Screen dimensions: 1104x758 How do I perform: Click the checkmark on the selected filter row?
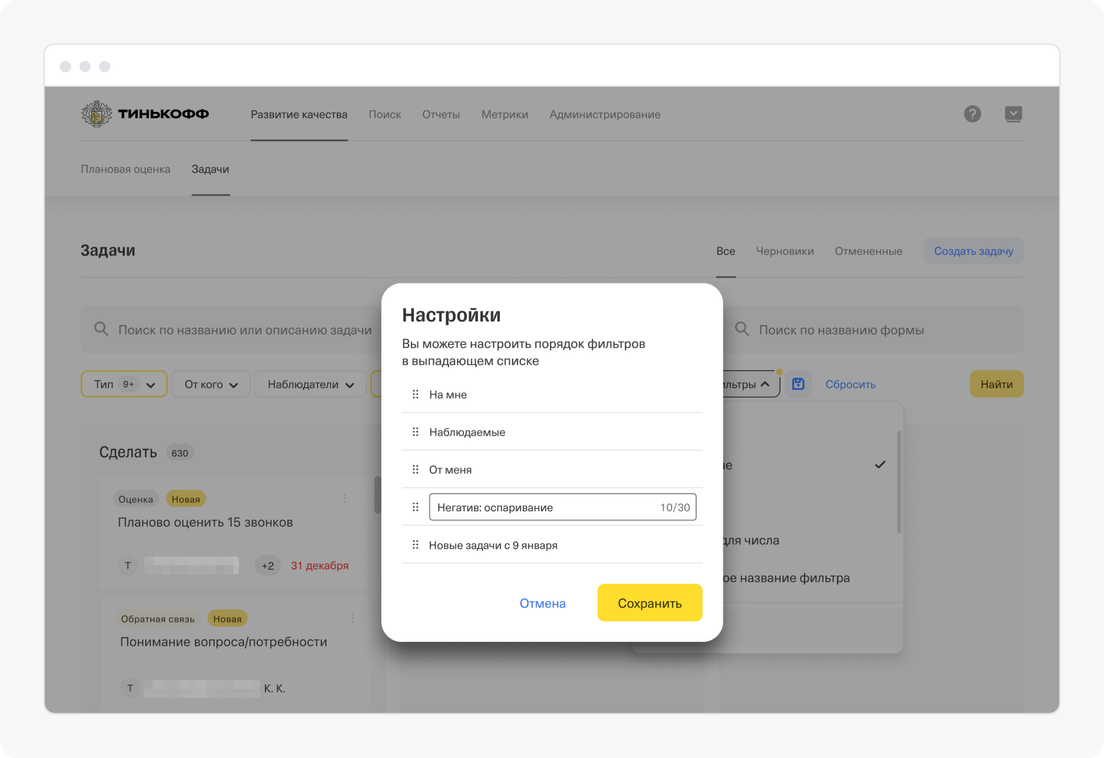[880, 465]
